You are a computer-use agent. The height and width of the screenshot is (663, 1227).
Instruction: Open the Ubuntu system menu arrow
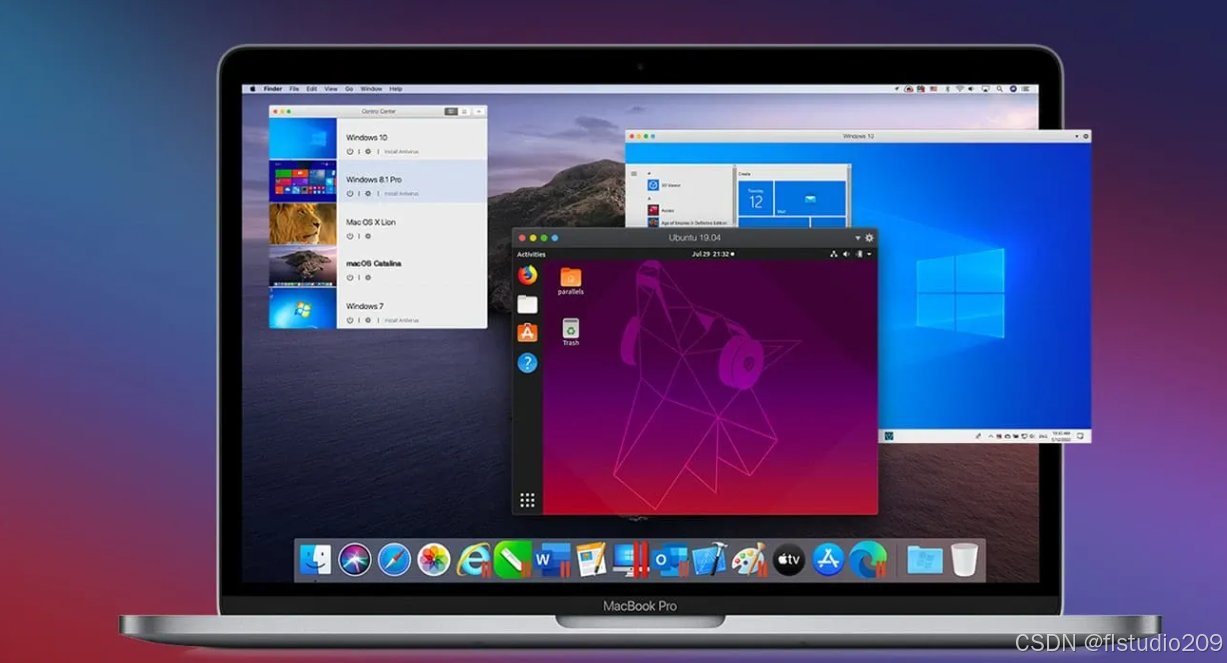click(869, 255)
